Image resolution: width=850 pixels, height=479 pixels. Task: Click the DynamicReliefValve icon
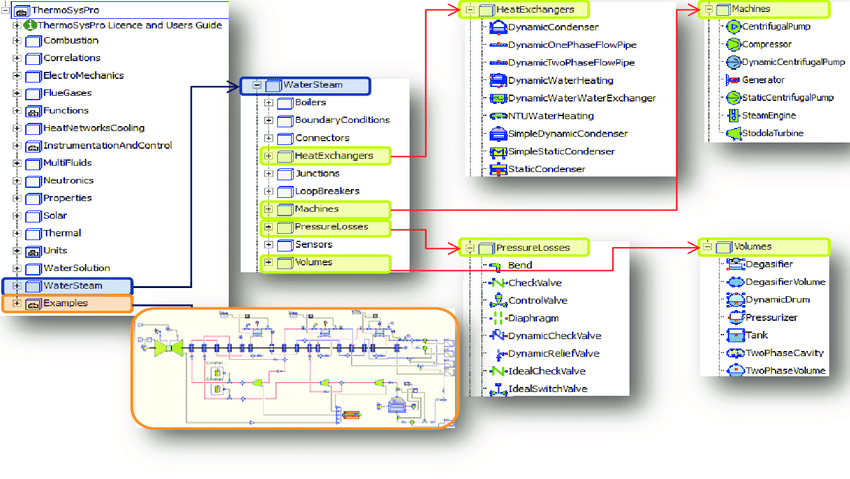[500, 354]
